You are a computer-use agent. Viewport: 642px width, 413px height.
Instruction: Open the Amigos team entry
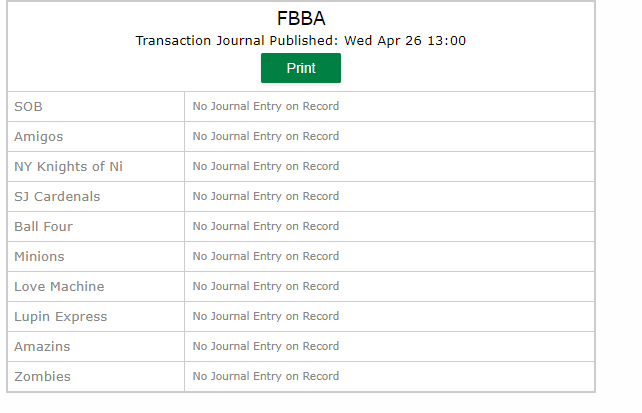(39, 137)
